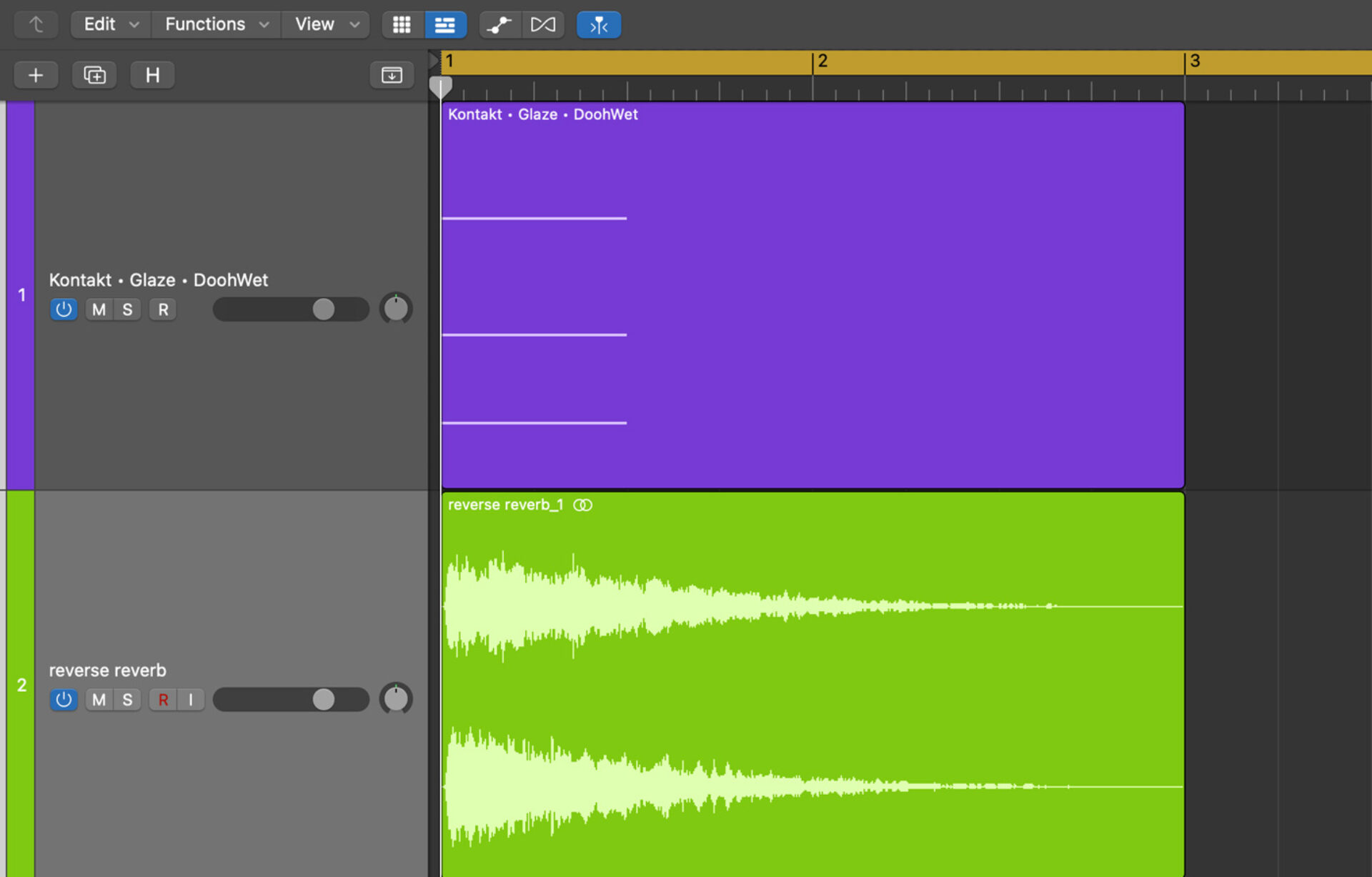
Task: Switch to the grid cell view
Action: (402, 24)
